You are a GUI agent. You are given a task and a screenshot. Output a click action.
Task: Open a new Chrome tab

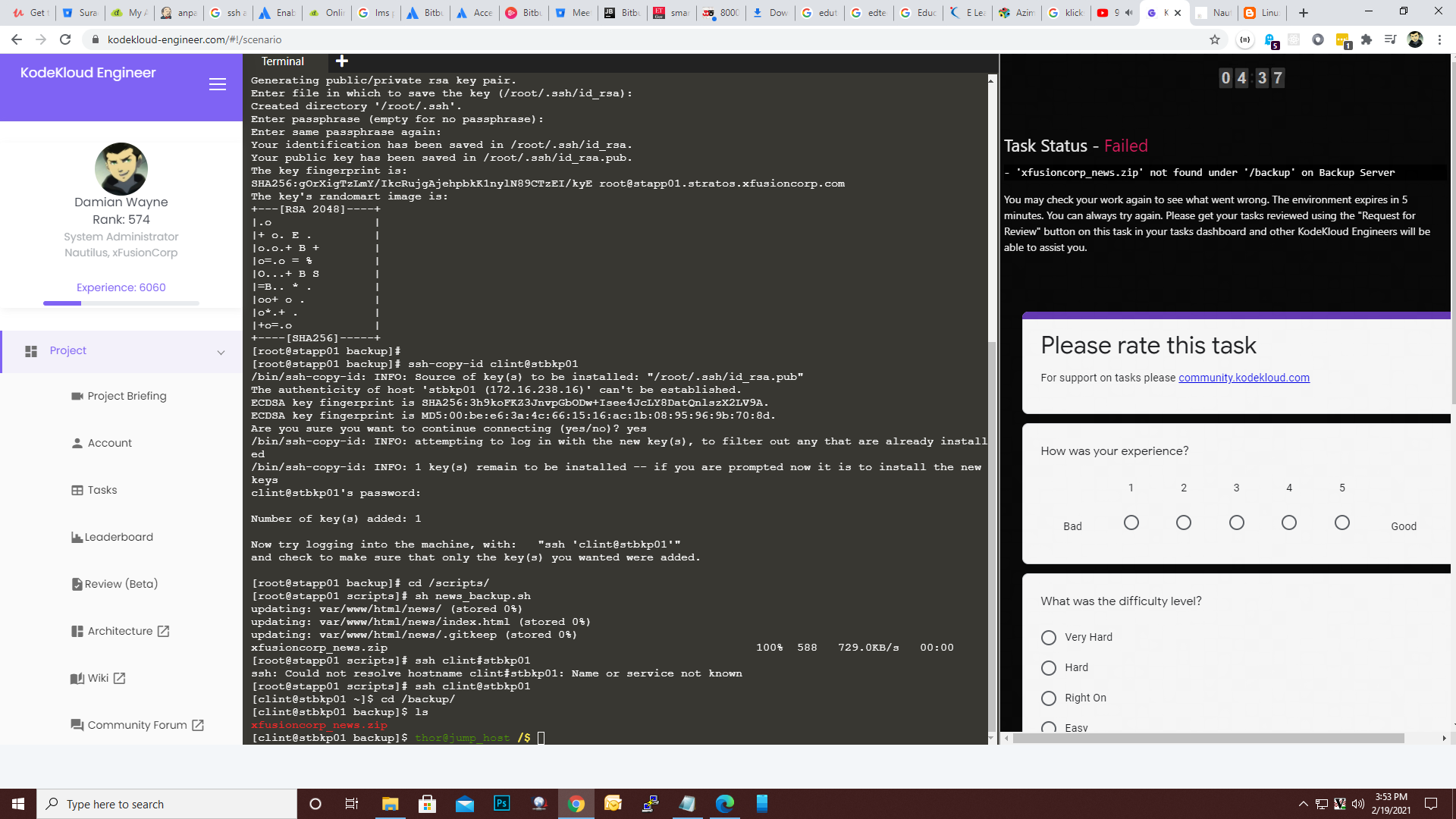[x=1304, y=12]
